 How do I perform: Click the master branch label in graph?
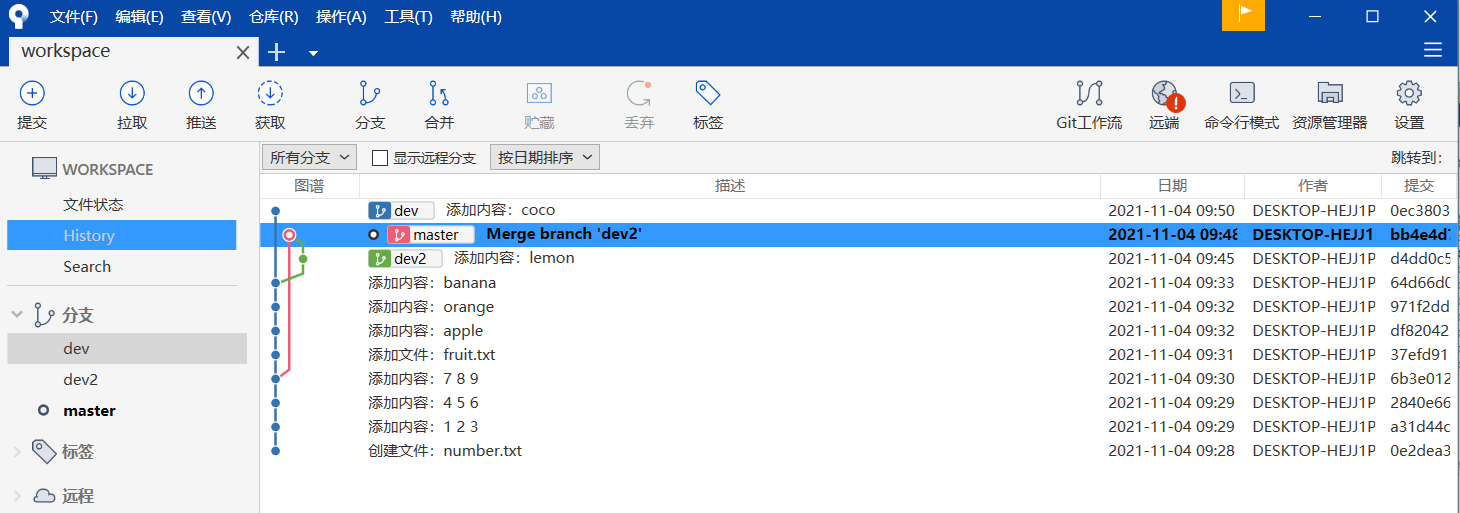(430, 235)
